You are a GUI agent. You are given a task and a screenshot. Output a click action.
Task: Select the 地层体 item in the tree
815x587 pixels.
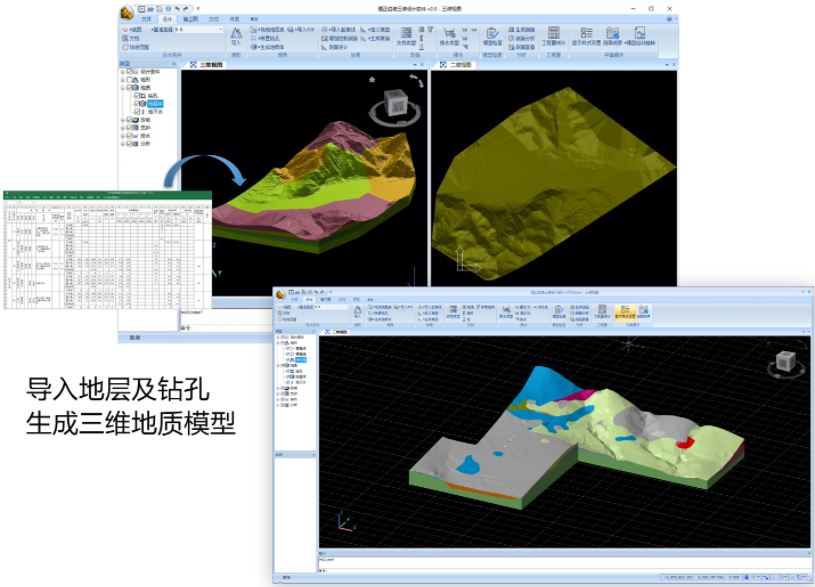[x=156, y=104]
